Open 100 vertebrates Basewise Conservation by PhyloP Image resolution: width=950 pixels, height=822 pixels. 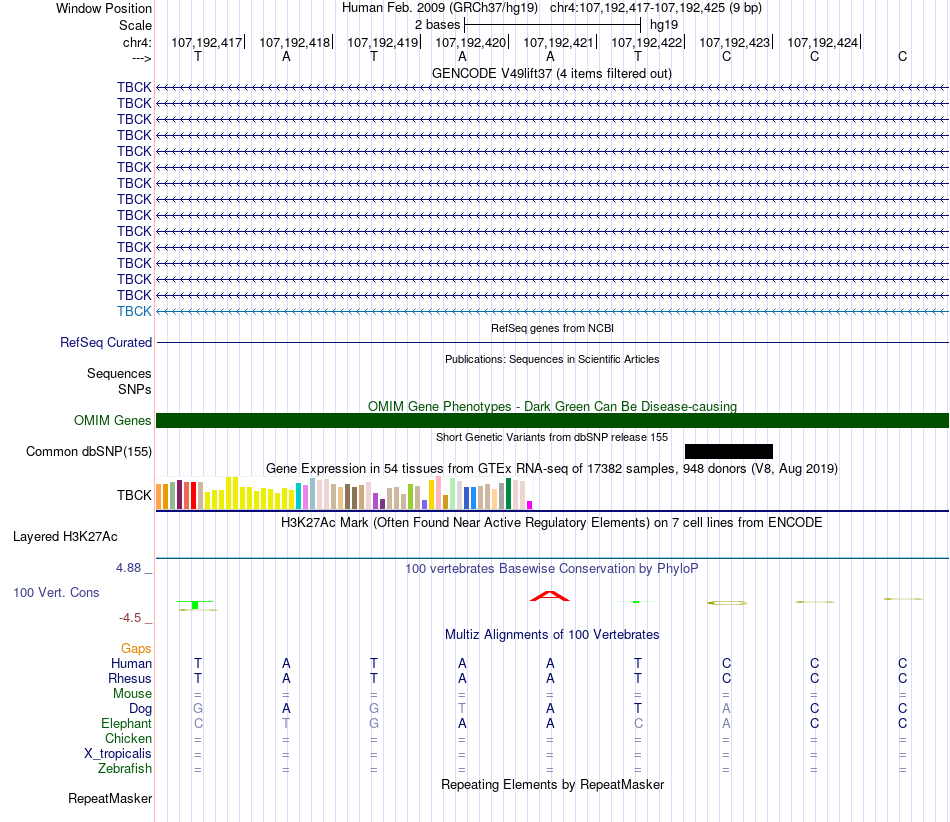click(x=551, y=569)
